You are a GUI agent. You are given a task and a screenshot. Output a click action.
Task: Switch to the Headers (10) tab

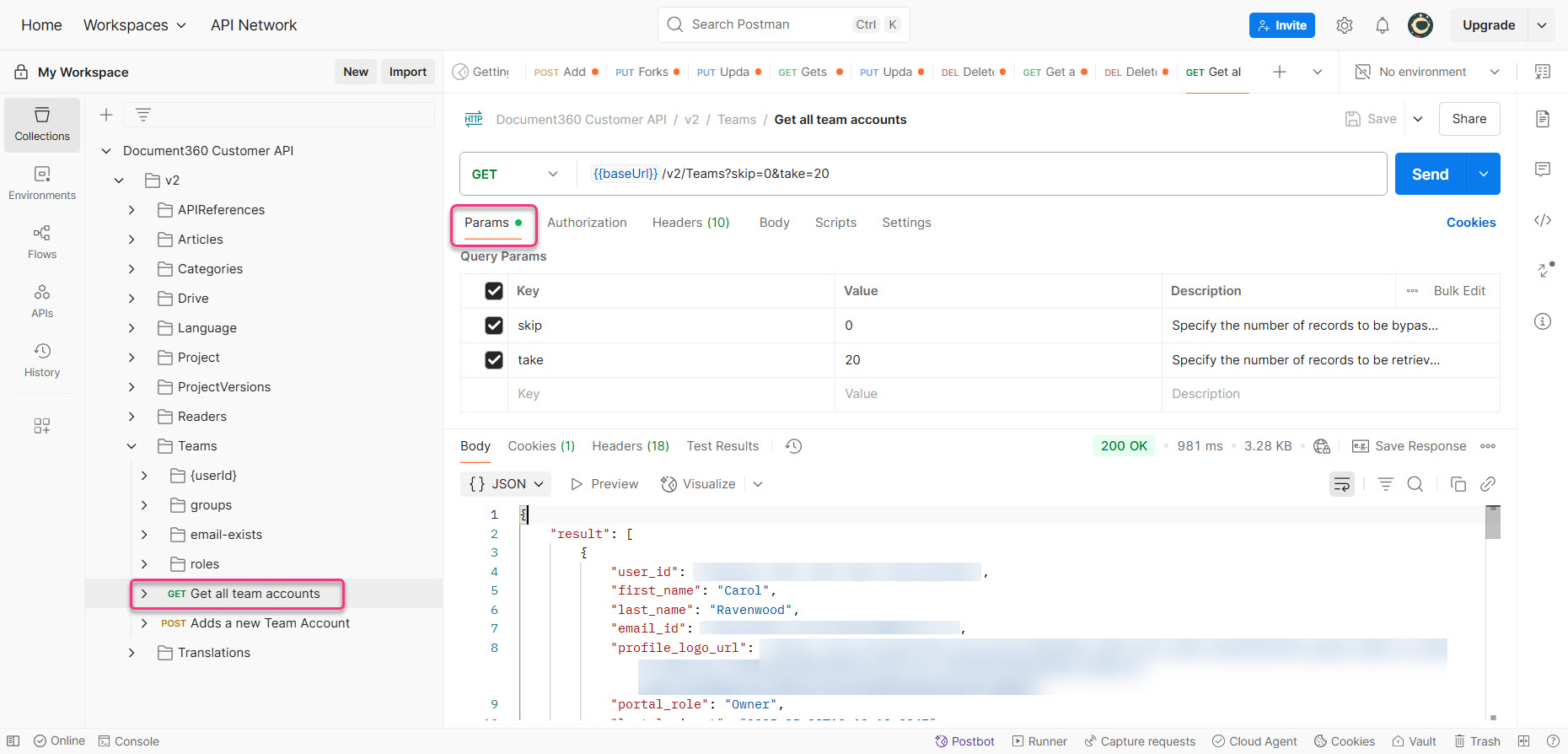click(x=690, y=223)
